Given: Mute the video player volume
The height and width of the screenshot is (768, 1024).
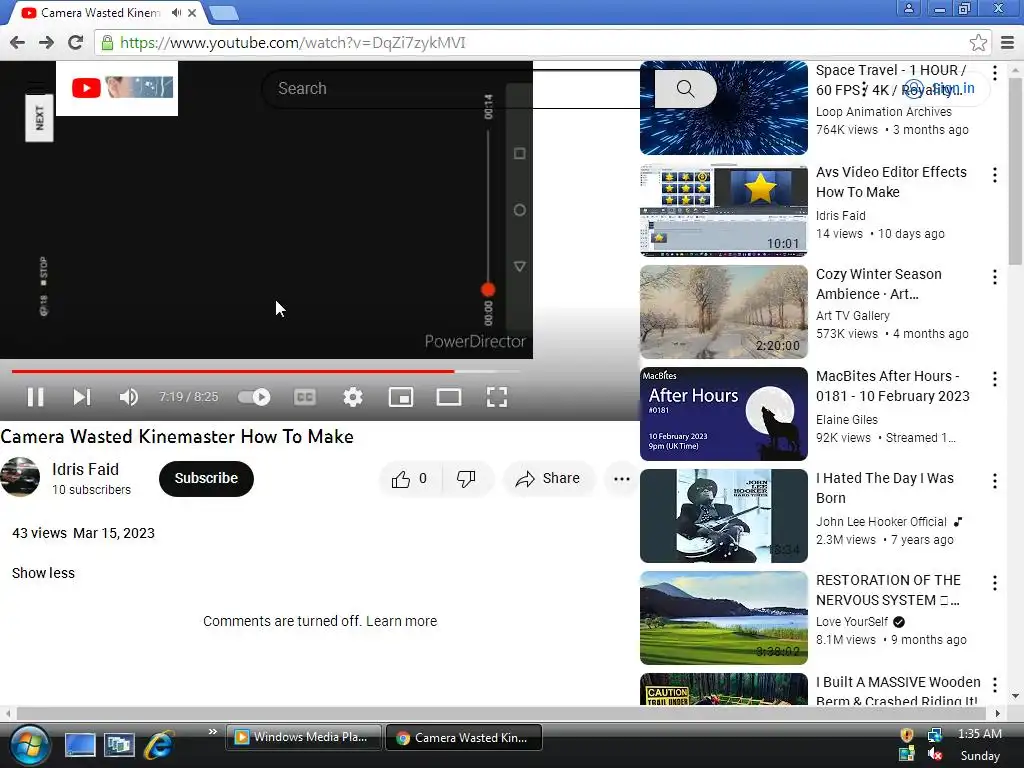Looking at the screenshot, I should (x=128, y=397).
